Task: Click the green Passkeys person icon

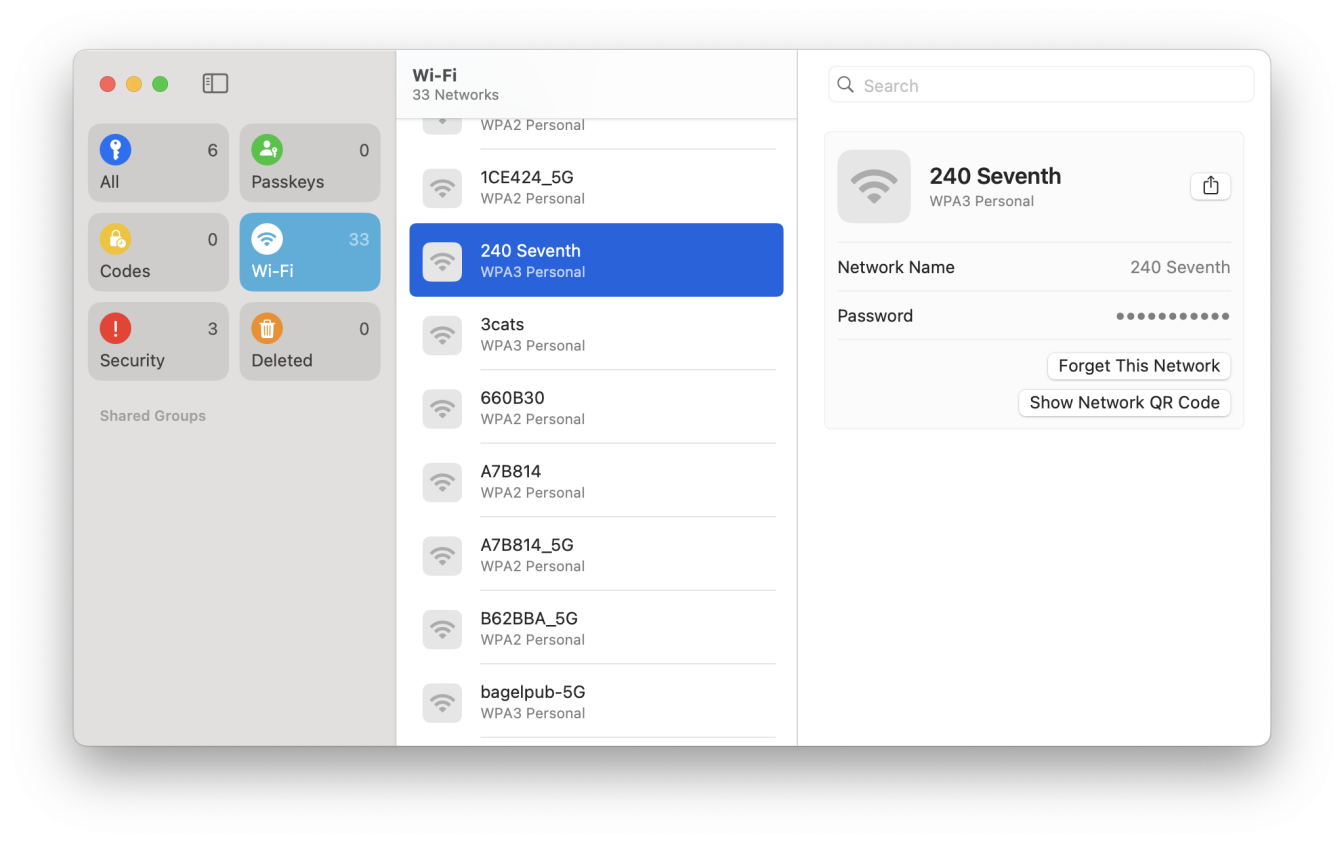Action: (x=267, y=150)
